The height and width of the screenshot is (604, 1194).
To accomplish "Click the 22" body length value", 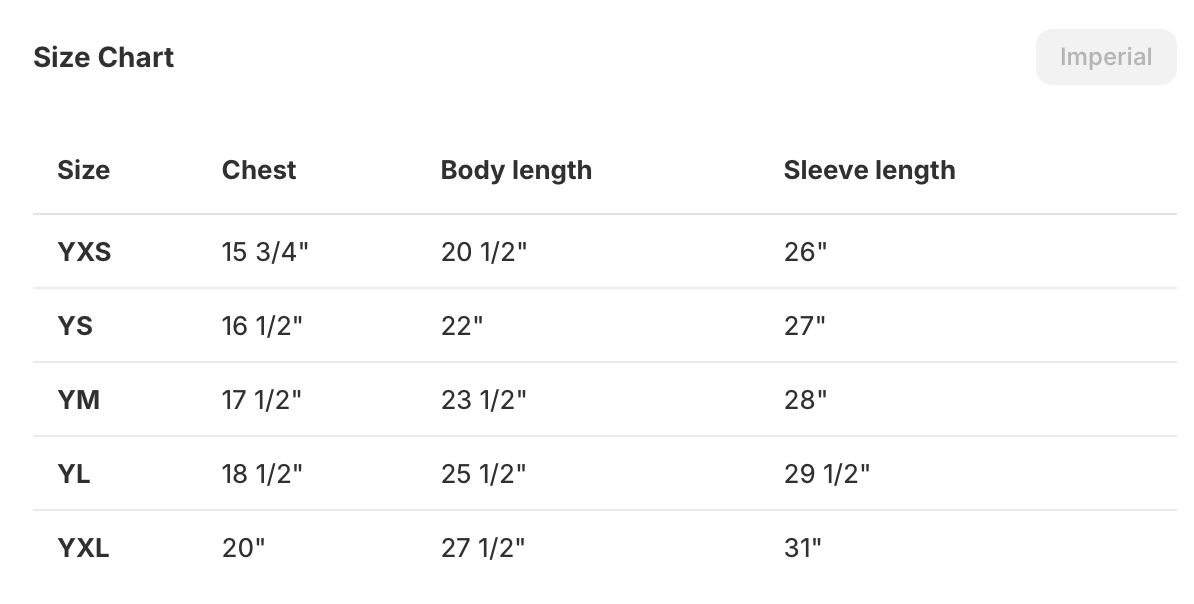I will click(x=462, y=326).
